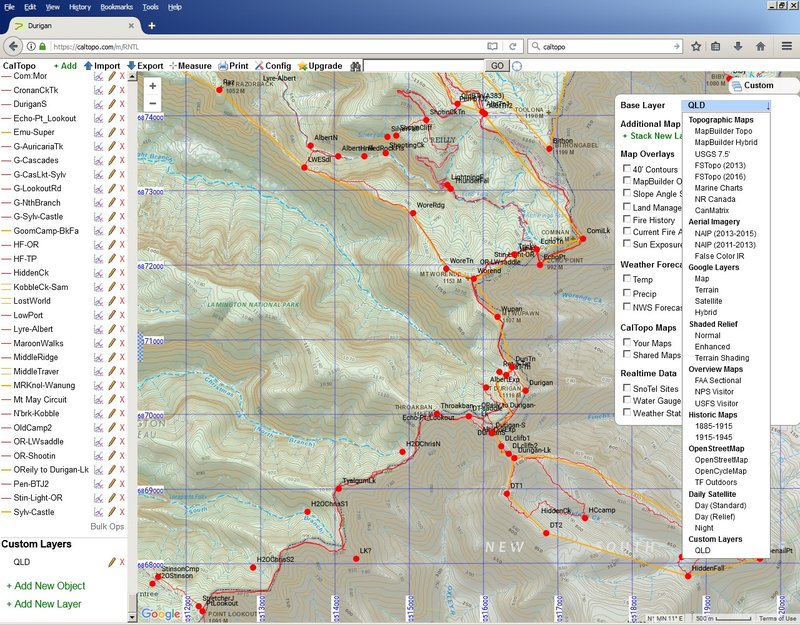Open the Export menu in CalTopo toolbar

[x=145, y=66]
